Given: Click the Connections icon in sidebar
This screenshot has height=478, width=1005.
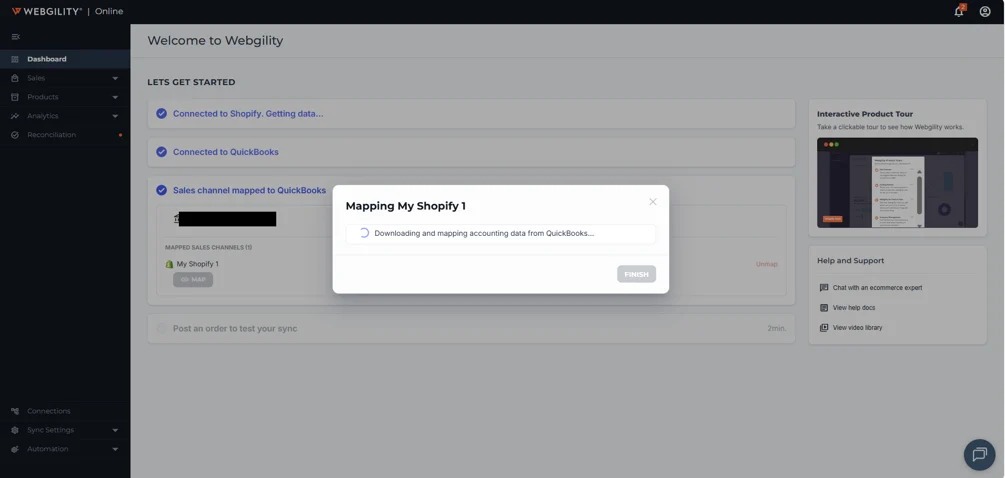Looking at the screenshot, I should point(15,411).
